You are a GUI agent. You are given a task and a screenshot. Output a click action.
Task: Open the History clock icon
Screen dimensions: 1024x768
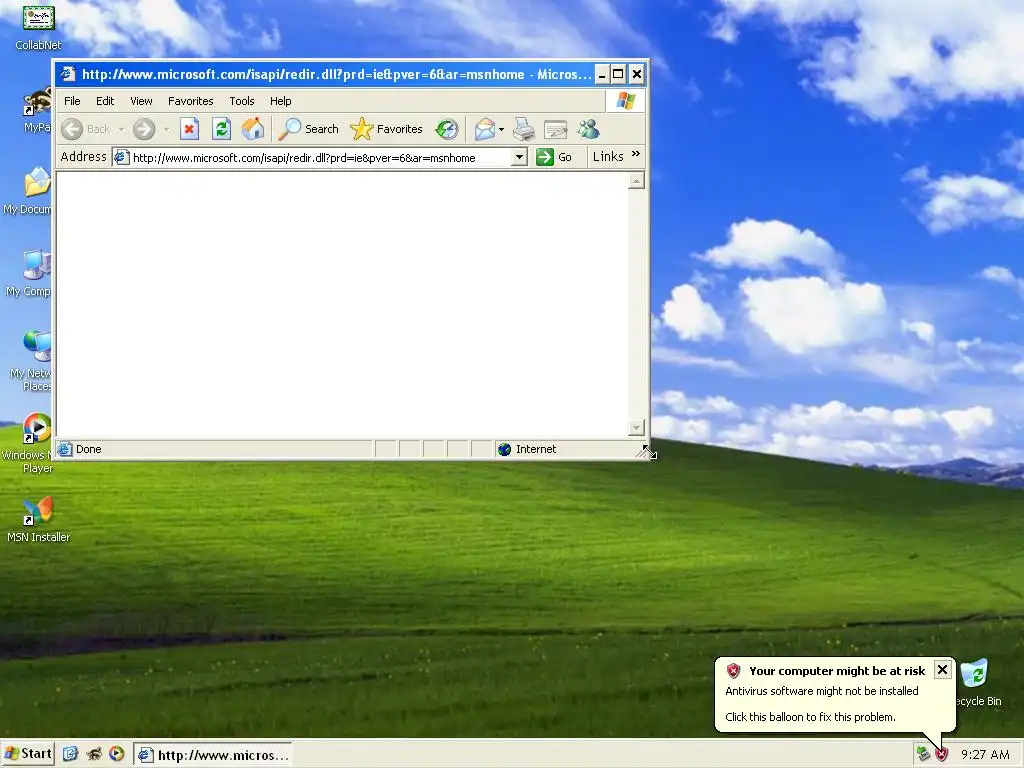tap(447, 129)
